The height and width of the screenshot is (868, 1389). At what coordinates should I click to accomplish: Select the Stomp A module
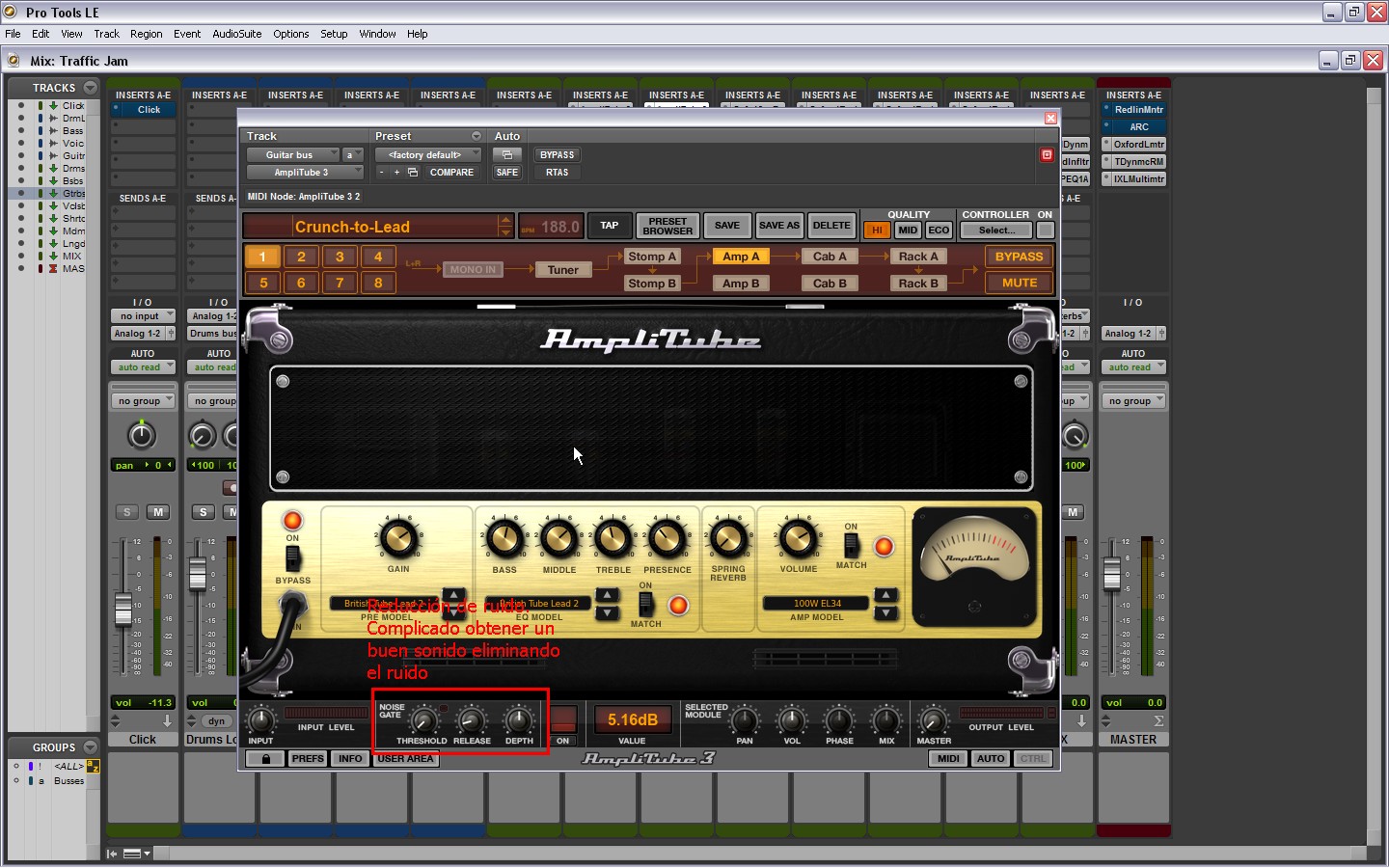(652, 257)
